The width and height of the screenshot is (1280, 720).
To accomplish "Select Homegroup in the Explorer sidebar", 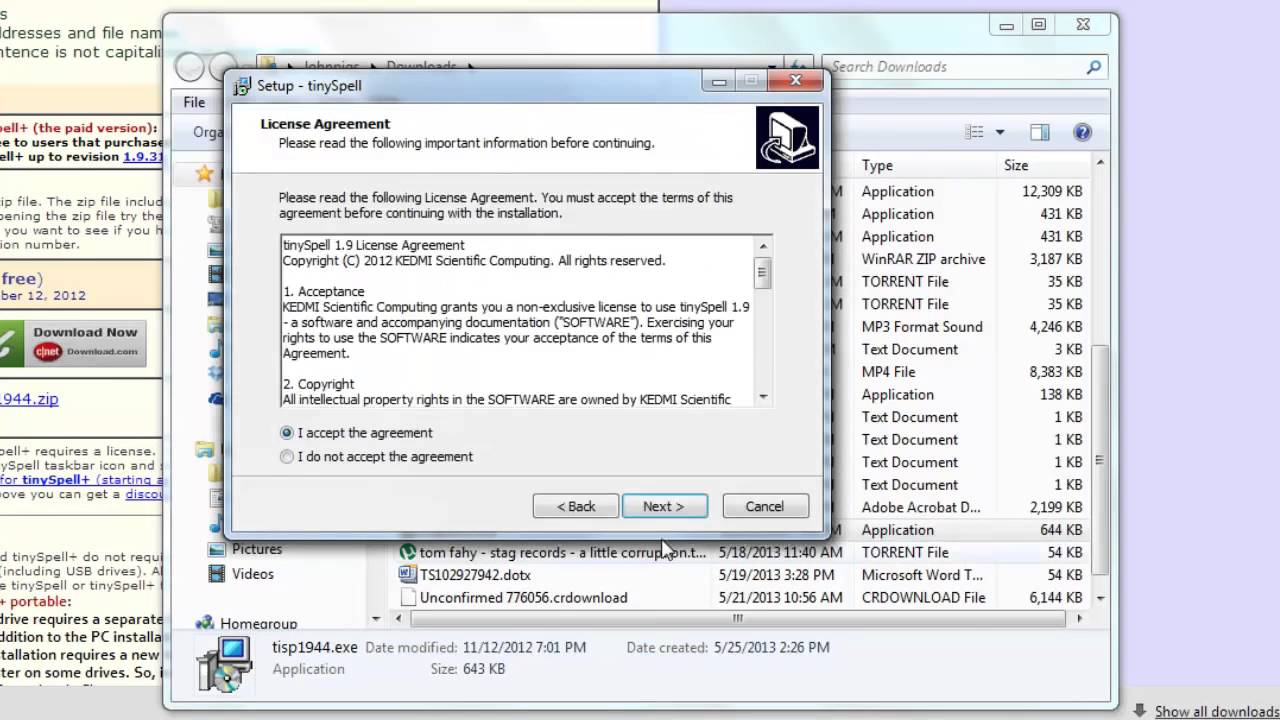I will point(259,623).
